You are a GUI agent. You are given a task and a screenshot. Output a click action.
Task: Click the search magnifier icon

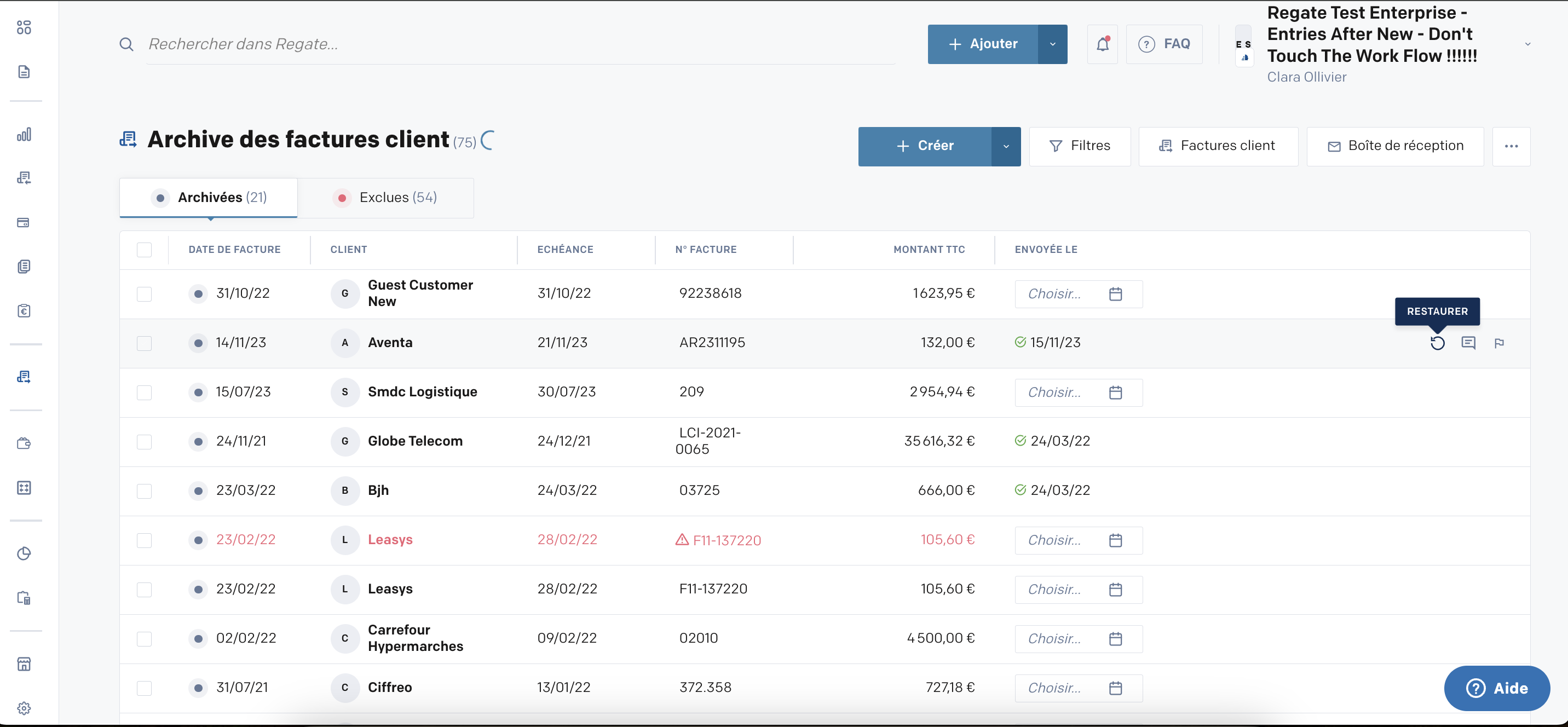tap(126, 44)
